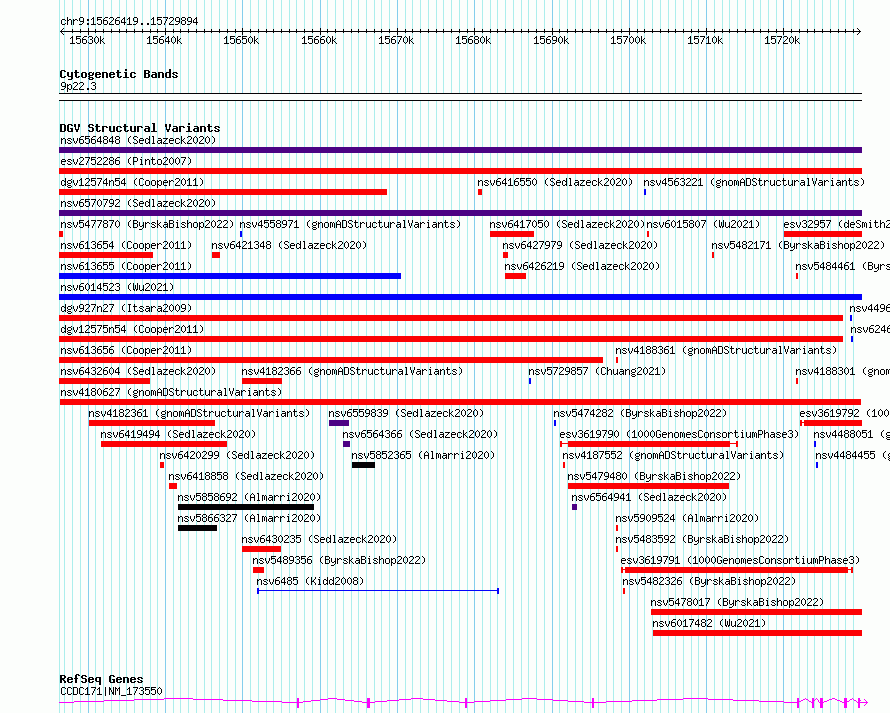Click the 15680k ruler position

tap(473, 40)
